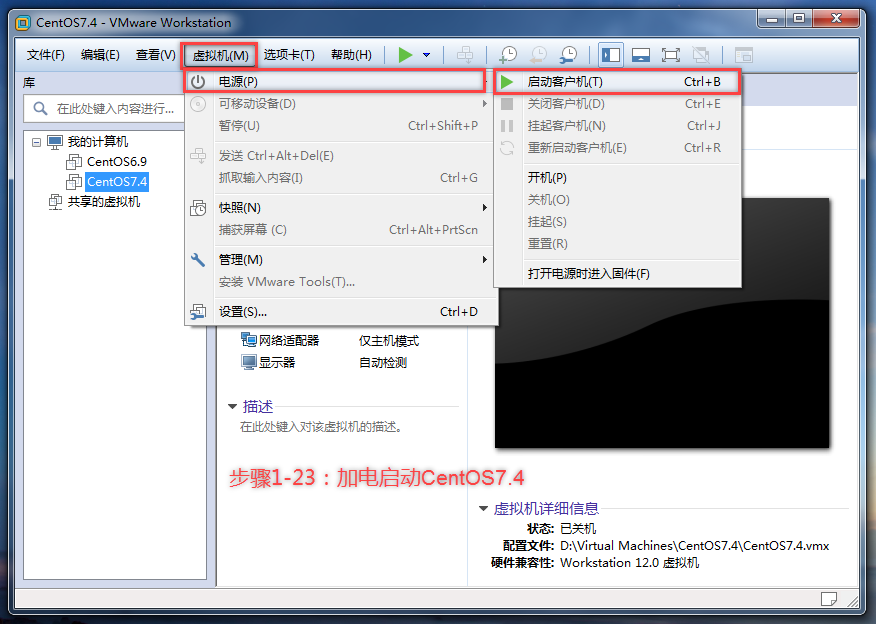Open the 选项卡(T) menu
876x624 pixels.
click(289, 55)
